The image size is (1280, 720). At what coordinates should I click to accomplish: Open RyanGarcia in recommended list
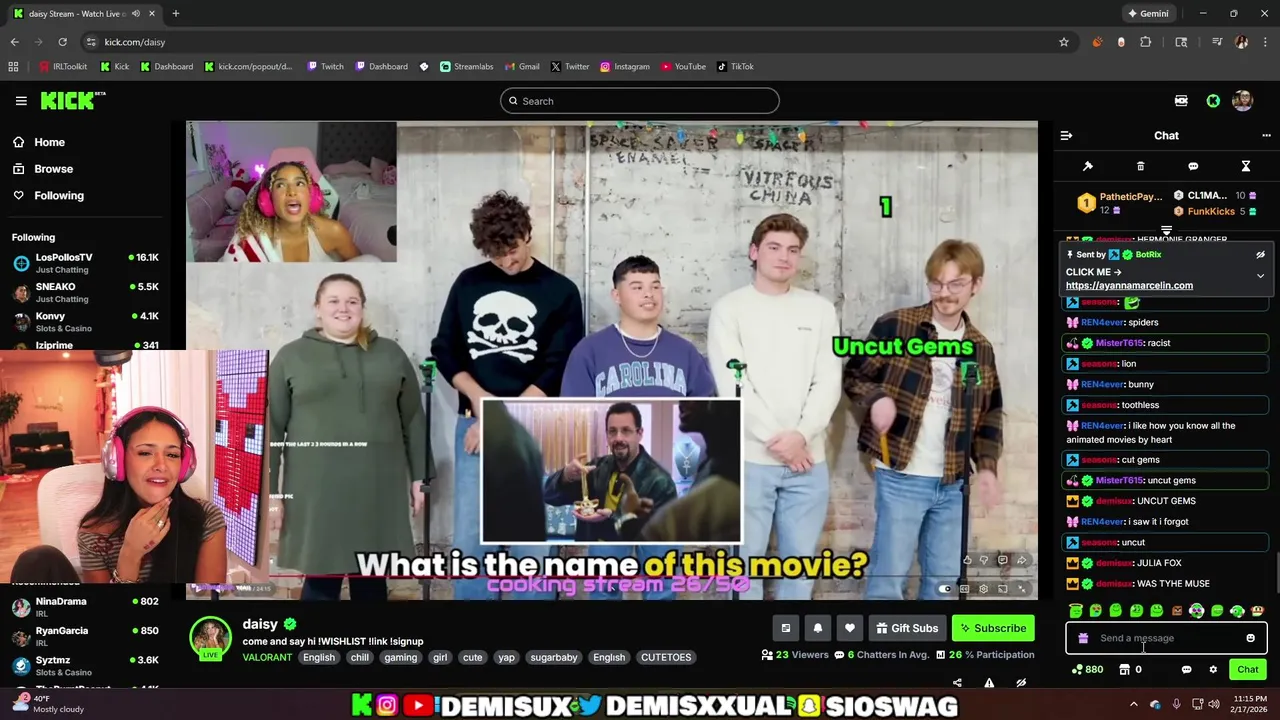85,636
